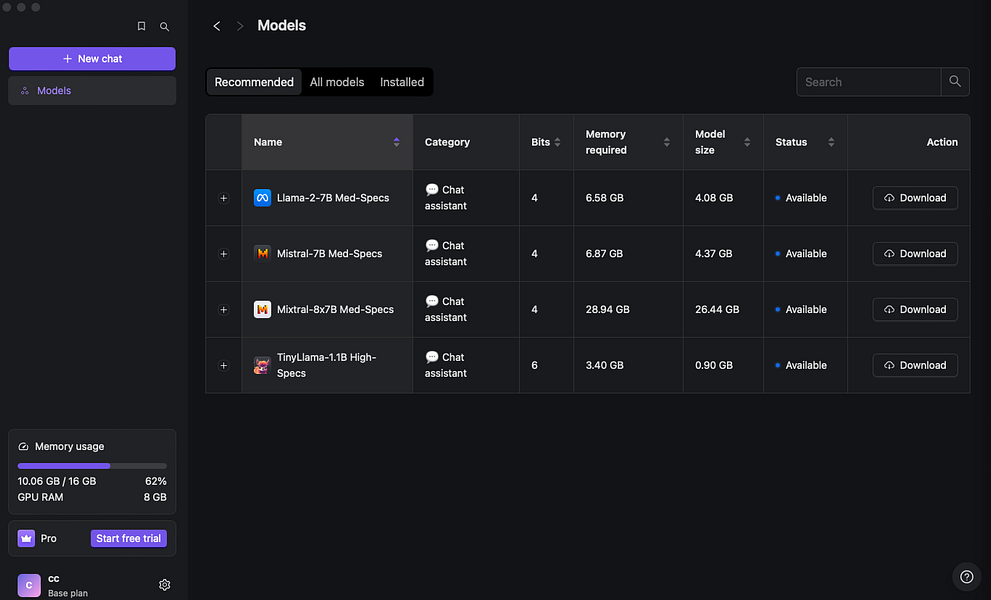Click chat bubble icon in TinyLlama row

coord(432,357)
